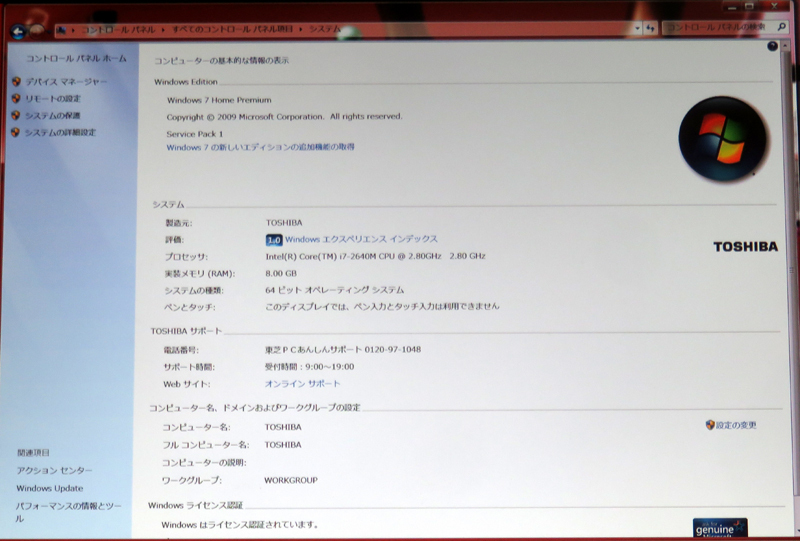This screenshot has width=800, height=541.
Task: Click the genuine Microsoft badge
Action: [720, 528]
